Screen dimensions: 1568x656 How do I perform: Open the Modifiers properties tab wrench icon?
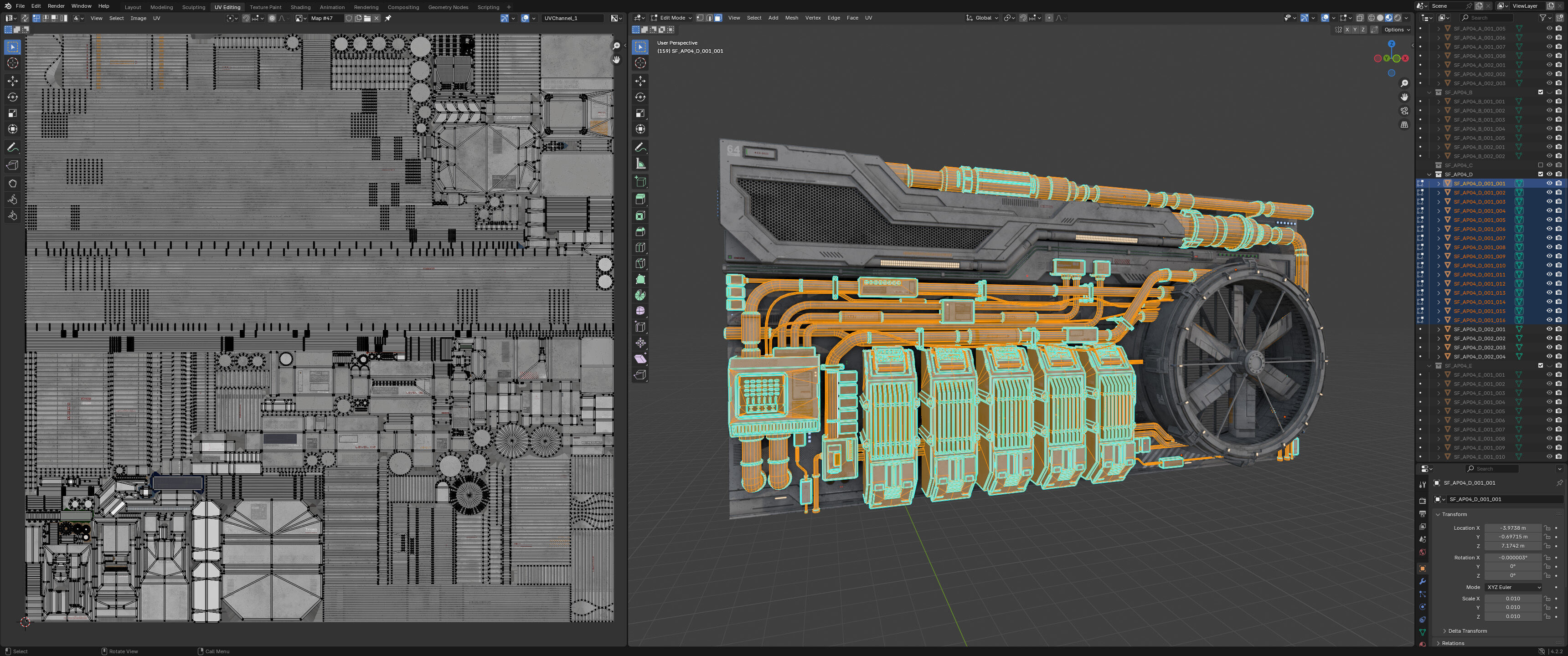[1423, 581]
